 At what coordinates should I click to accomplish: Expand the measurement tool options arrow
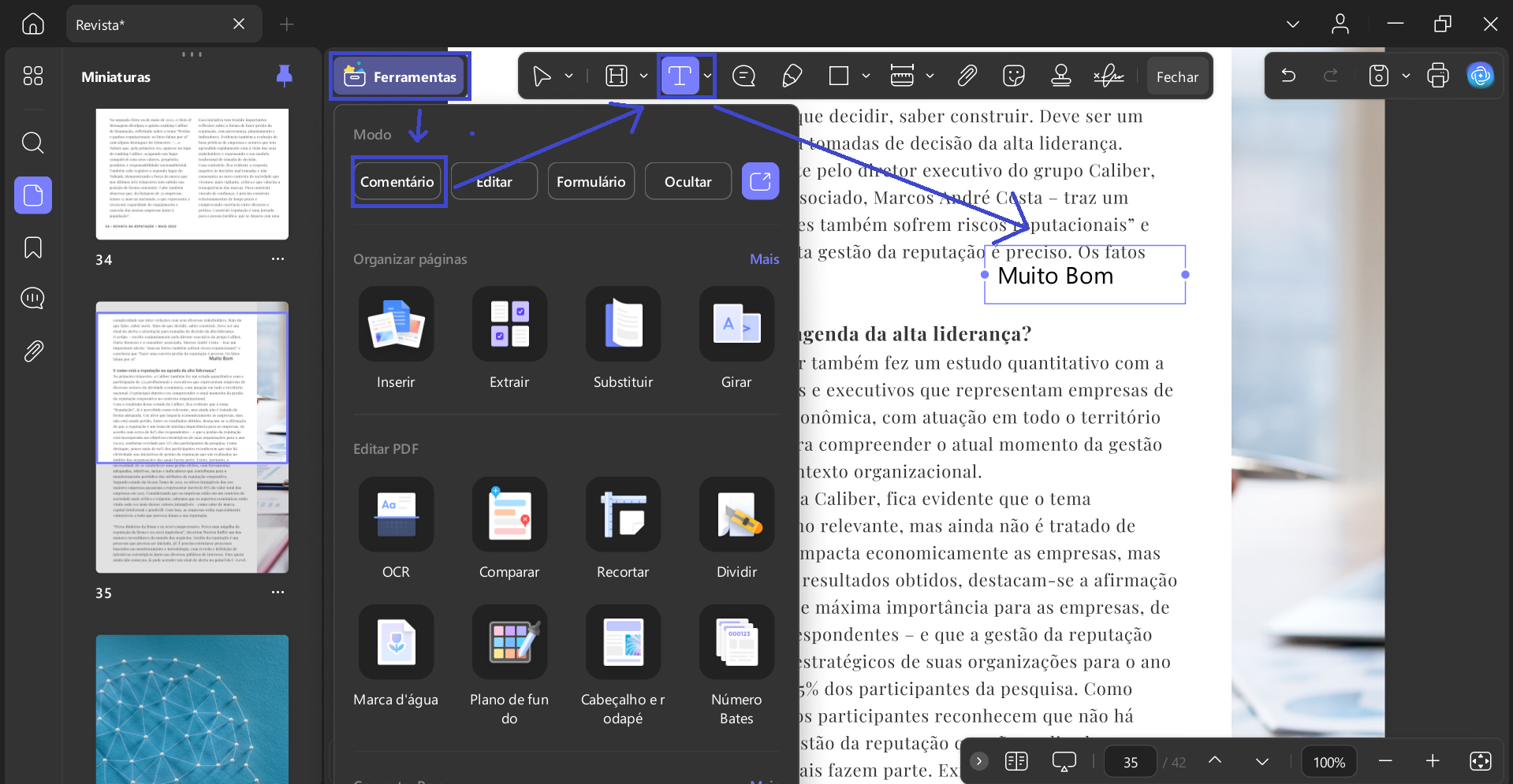(x=930, y=76)
